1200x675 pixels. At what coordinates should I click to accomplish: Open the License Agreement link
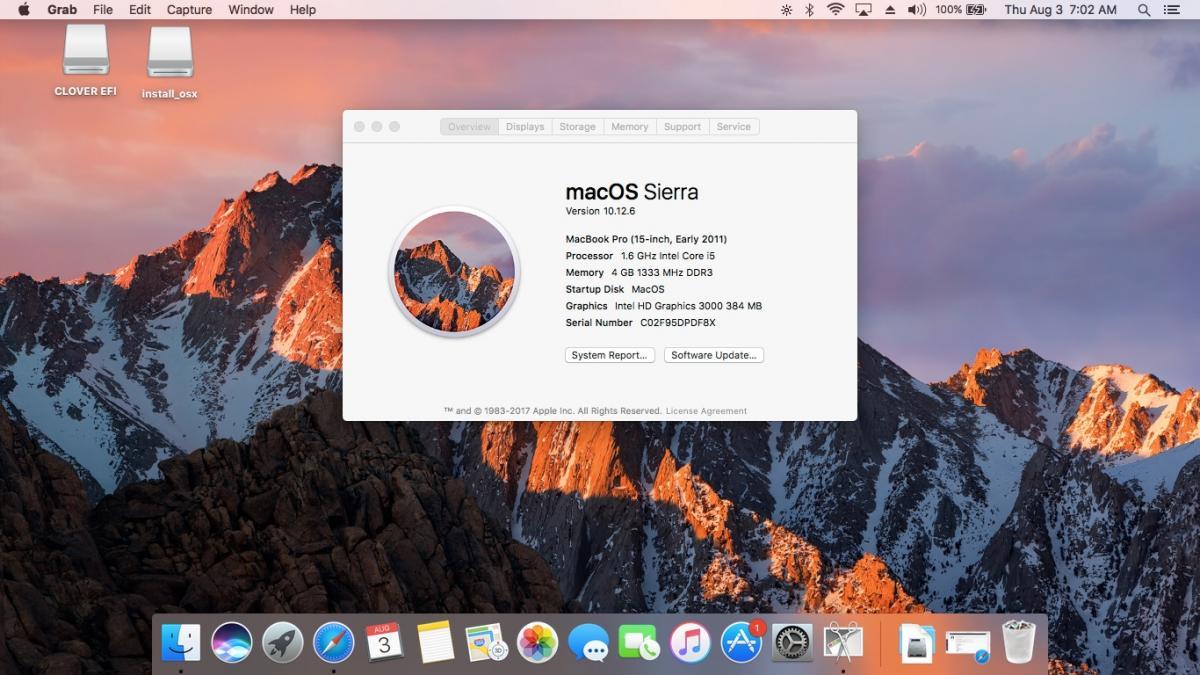click(706, 411)
